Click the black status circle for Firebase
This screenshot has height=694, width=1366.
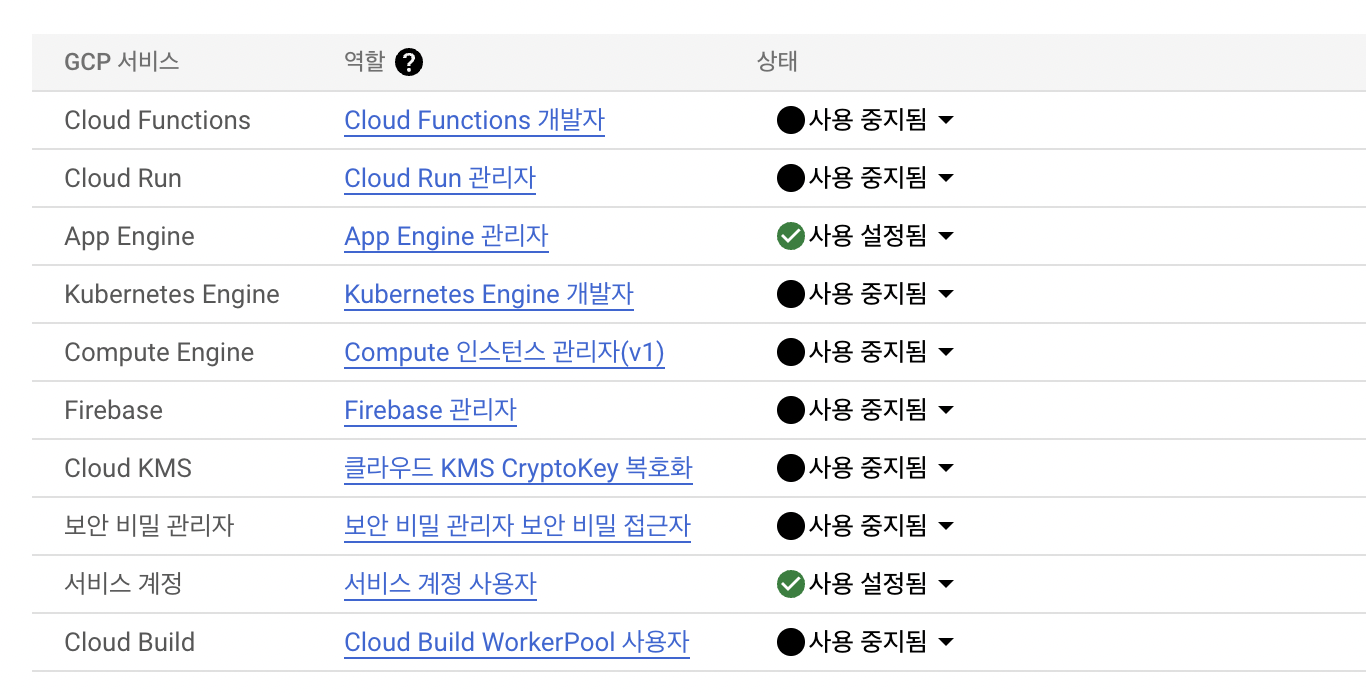790,411
